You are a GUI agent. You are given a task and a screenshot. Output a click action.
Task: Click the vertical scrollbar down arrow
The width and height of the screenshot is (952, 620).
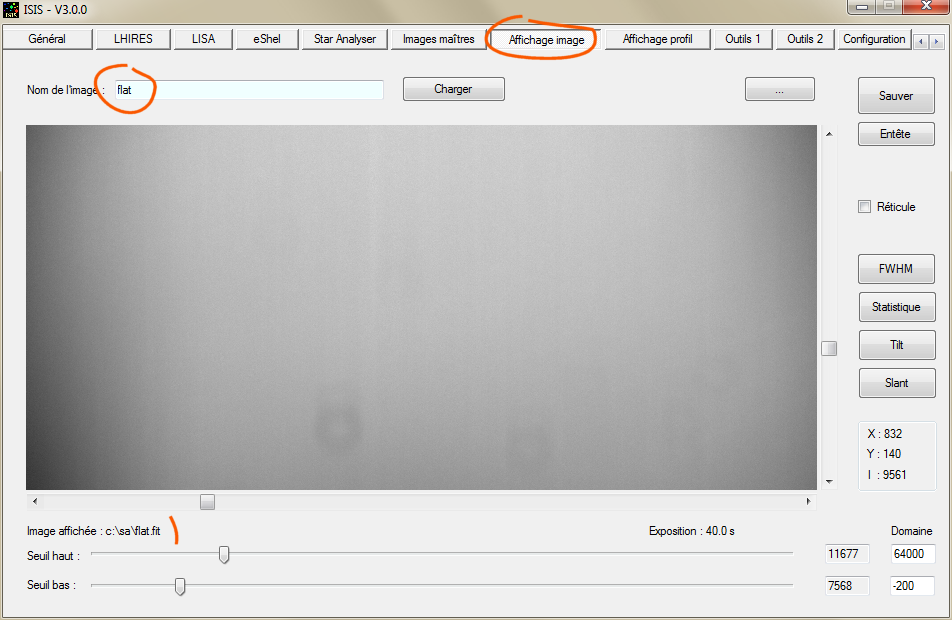[829, 481]
